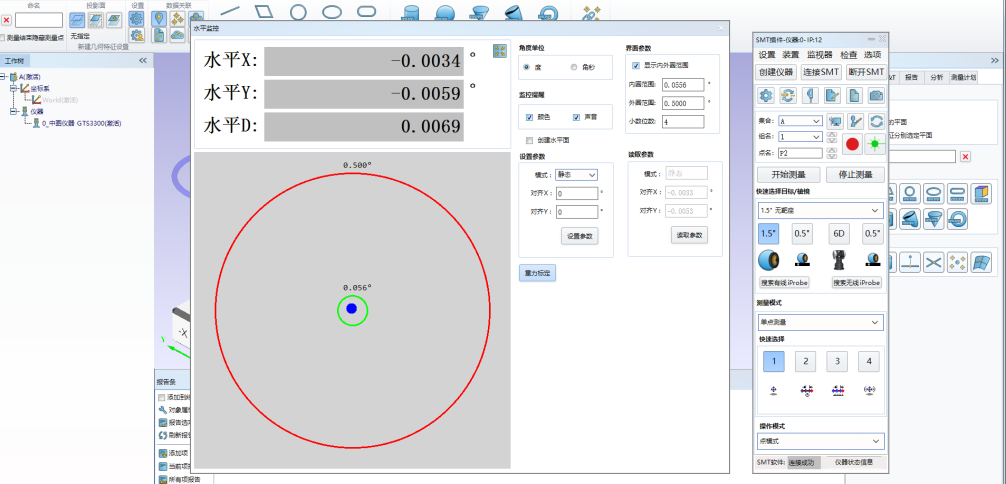The image size is (1006, 484).
Task: Open the 检查 menu in SMT panel
Action: (x=849, y=54)
